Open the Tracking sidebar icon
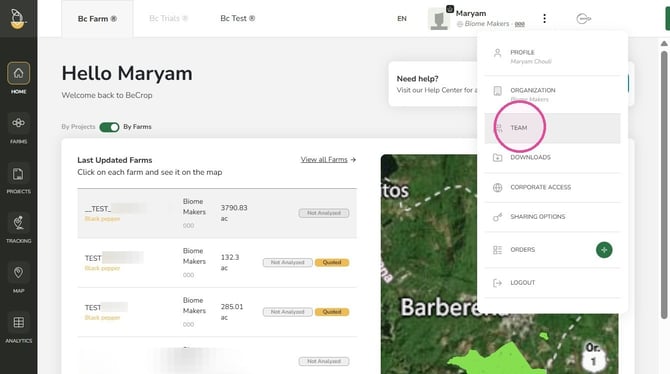 tap(18, 223)
